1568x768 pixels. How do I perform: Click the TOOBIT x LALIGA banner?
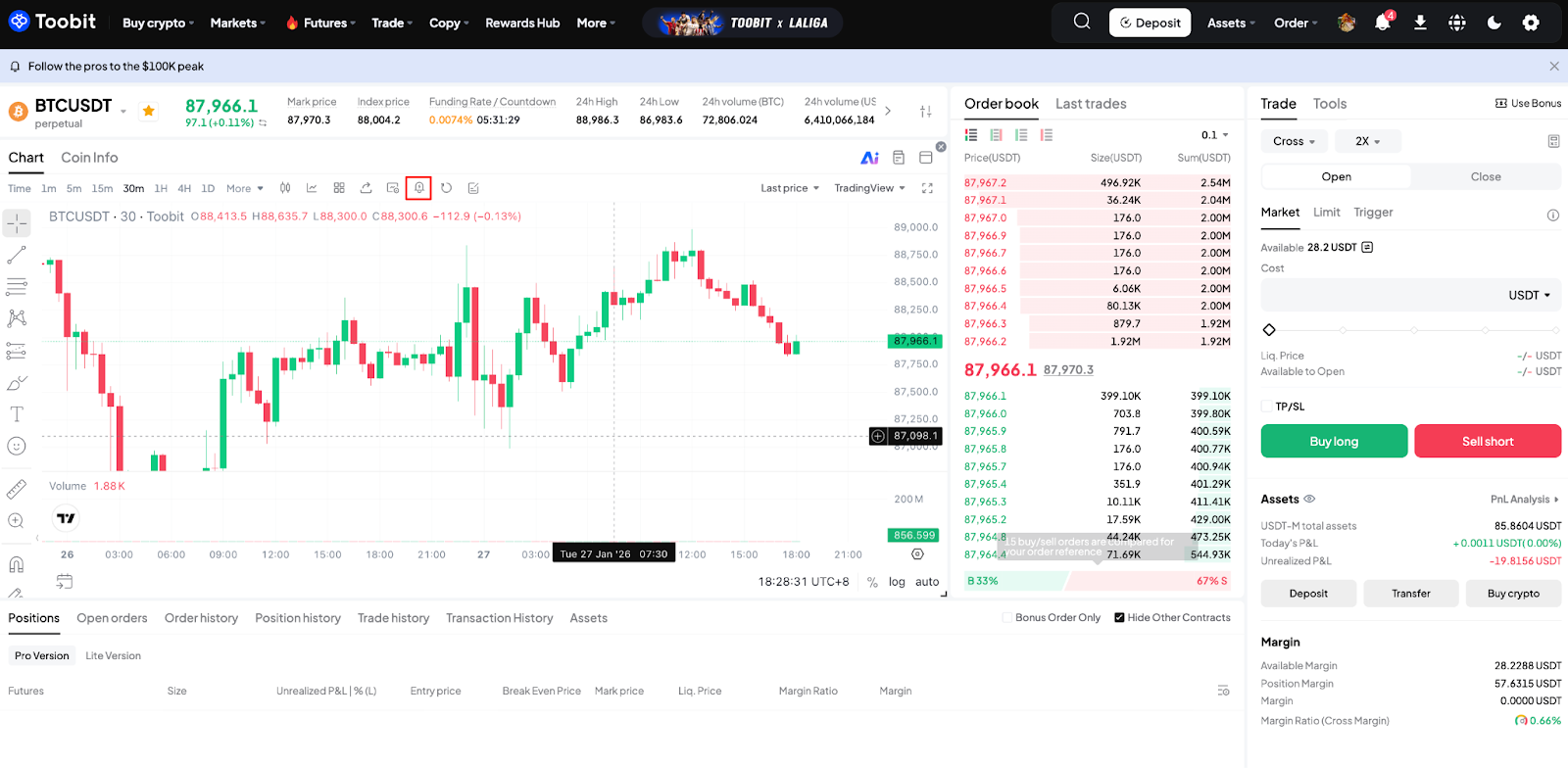743,23
